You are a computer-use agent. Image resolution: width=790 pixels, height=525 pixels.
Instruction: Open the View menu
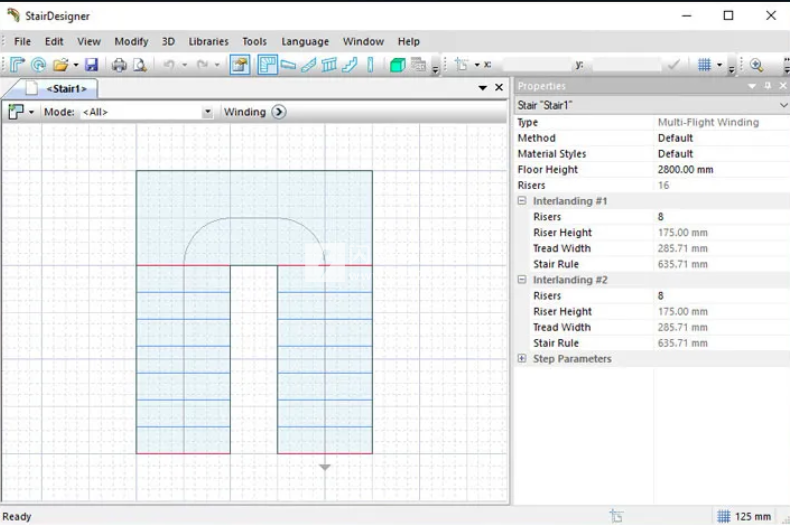(89, 41)
